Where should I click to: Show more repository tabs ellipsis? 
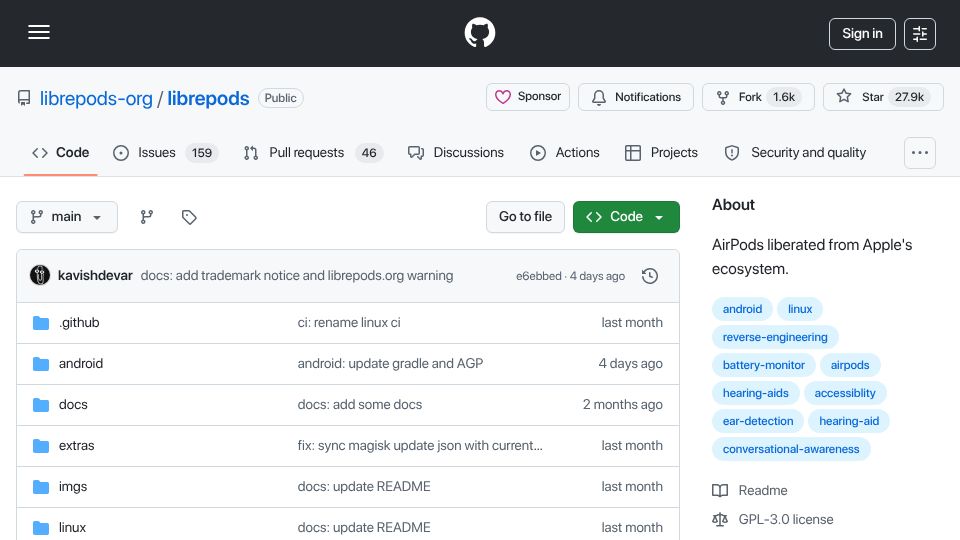(920, 152)
